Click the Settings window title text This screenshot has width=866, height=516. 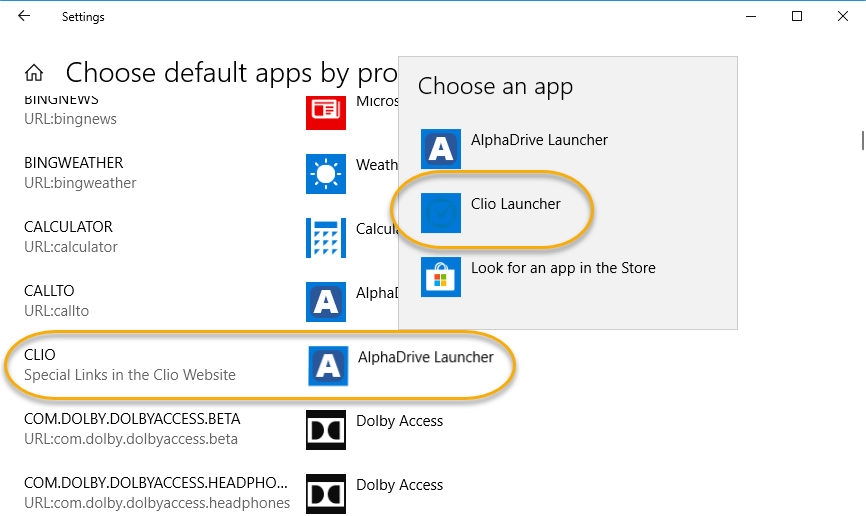tap(83, 17)
